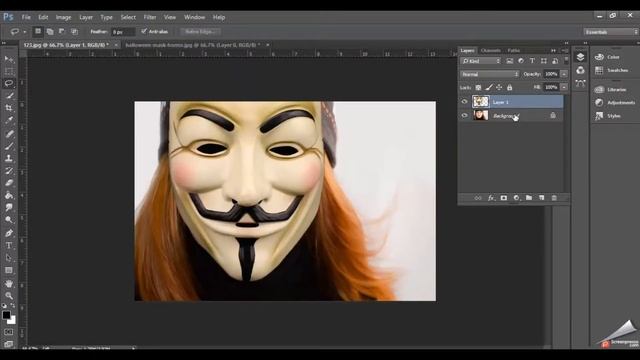Viewport: 640px width, 360px height.
Task: Open the layer Kind filter dropdown
Action: [481, 61]
